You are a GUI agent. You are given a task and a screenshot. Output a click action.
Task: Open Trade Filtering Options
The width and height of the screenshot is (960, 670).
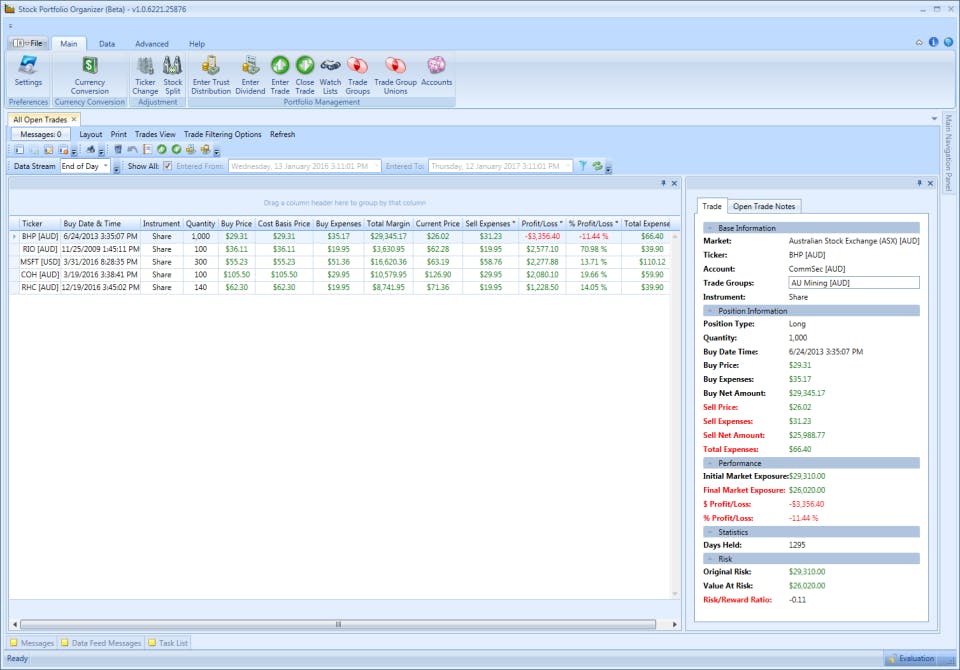(x=222, y=134)
